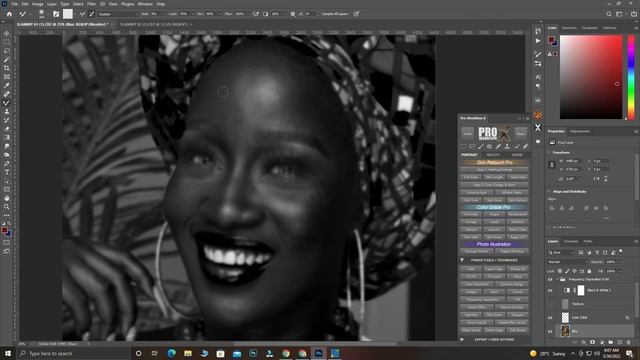Click the Skin Retouch Pro button

pyautogui.click(x=494, y=162)
